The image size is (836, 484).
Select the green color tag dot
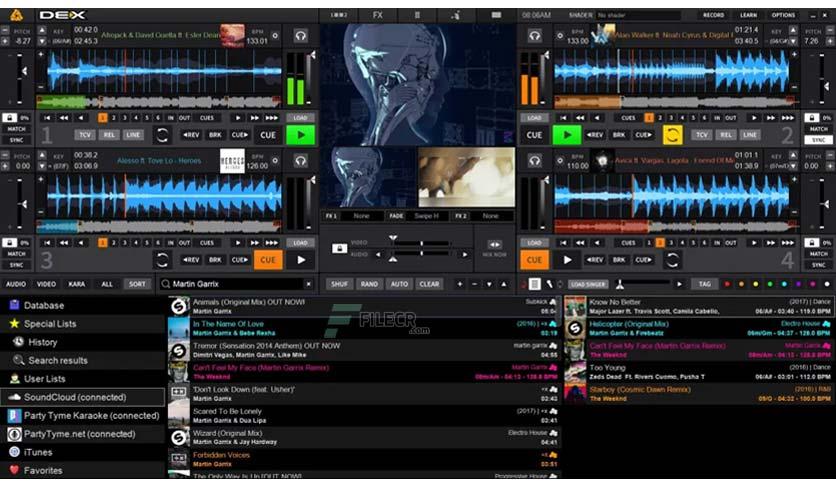(x=770, y=284)
